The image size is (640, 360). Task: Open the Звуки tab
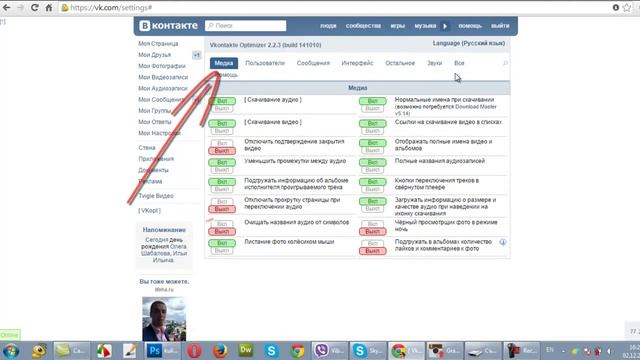pyautogui.click(x=434, y=63)
